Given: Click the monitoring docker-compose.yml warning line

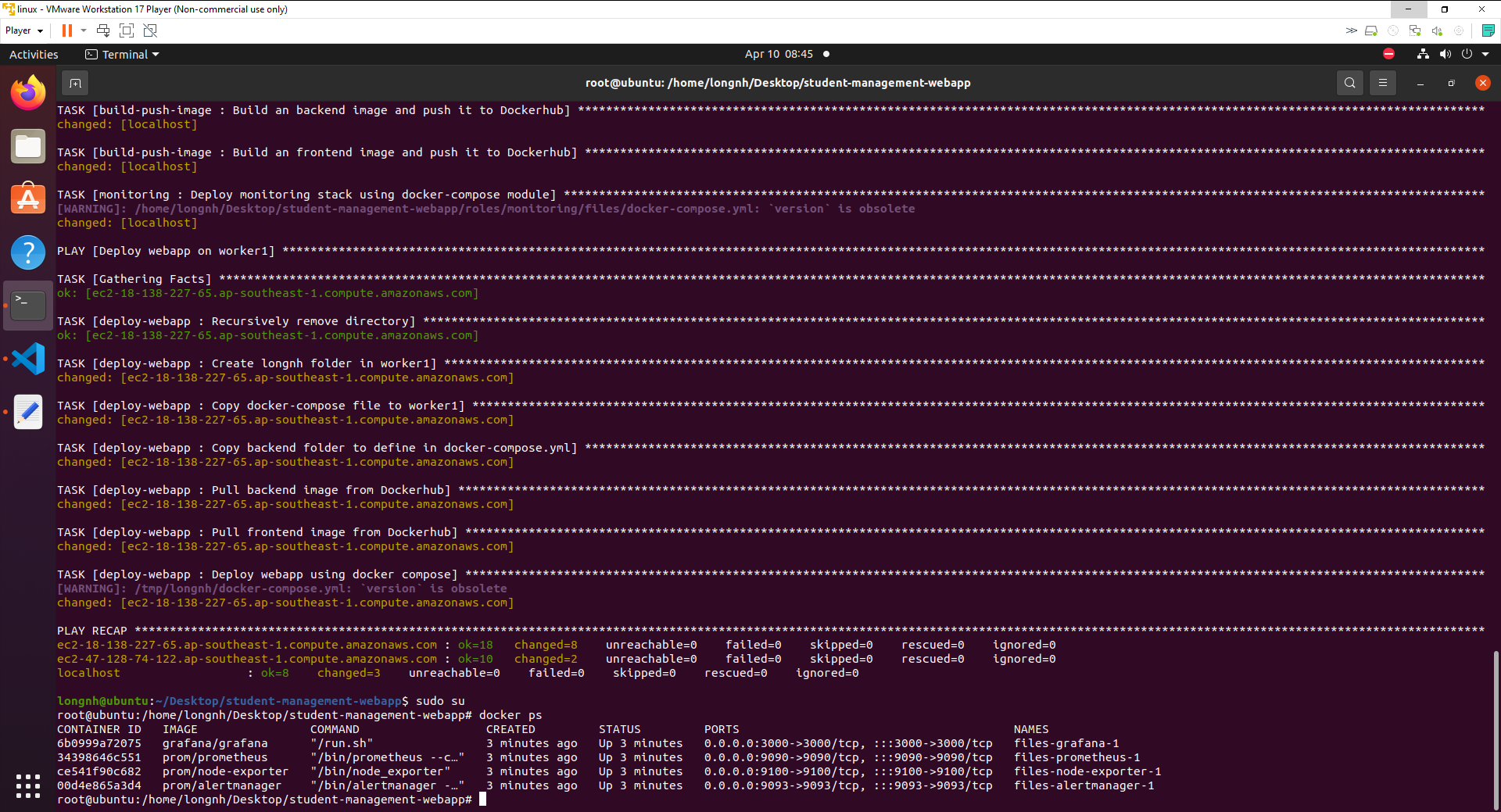Looking at the screenshot, I should pos(485,209).
